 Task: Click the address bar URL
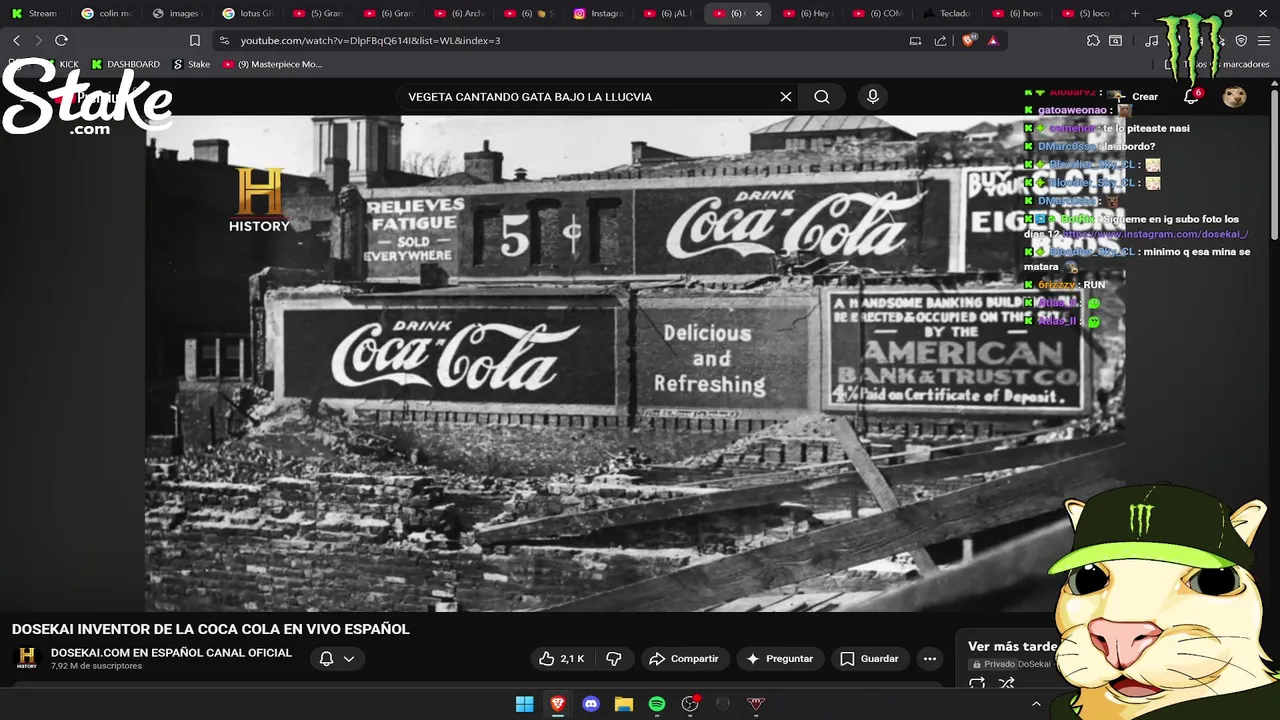(x=370, y=40)
